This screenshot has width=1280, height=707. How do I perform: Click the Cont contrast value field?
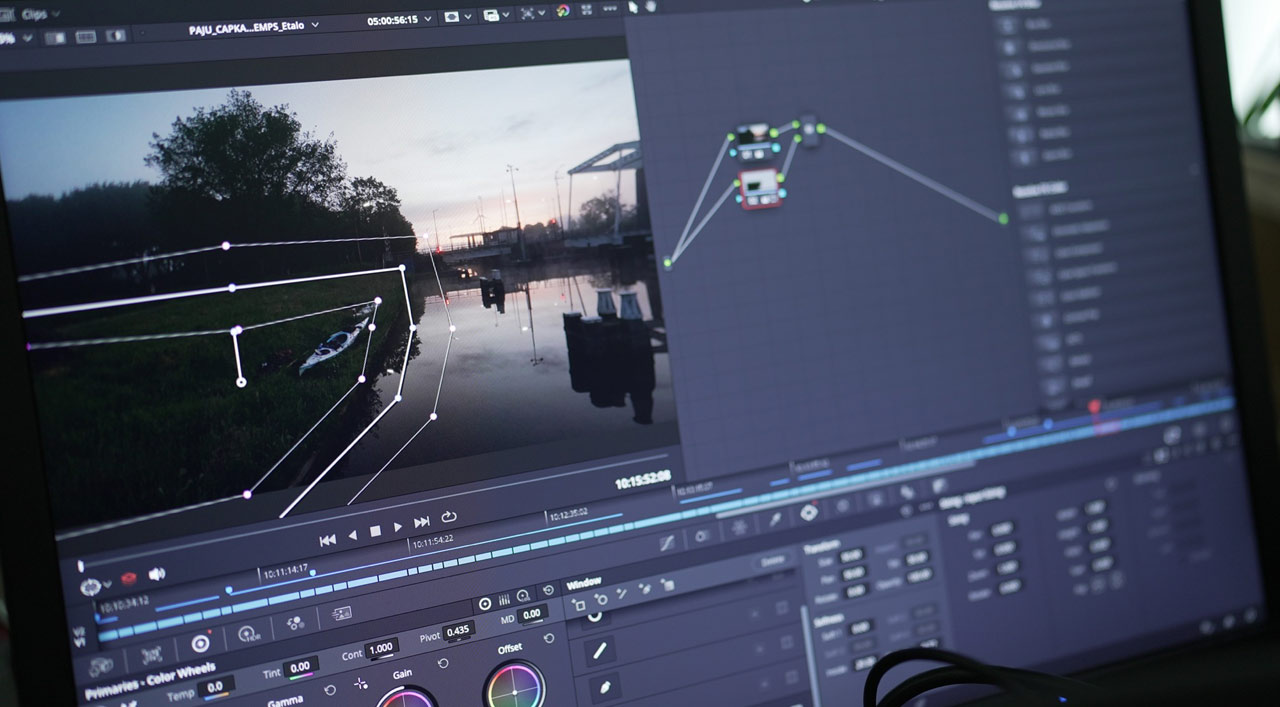[380, 648]
